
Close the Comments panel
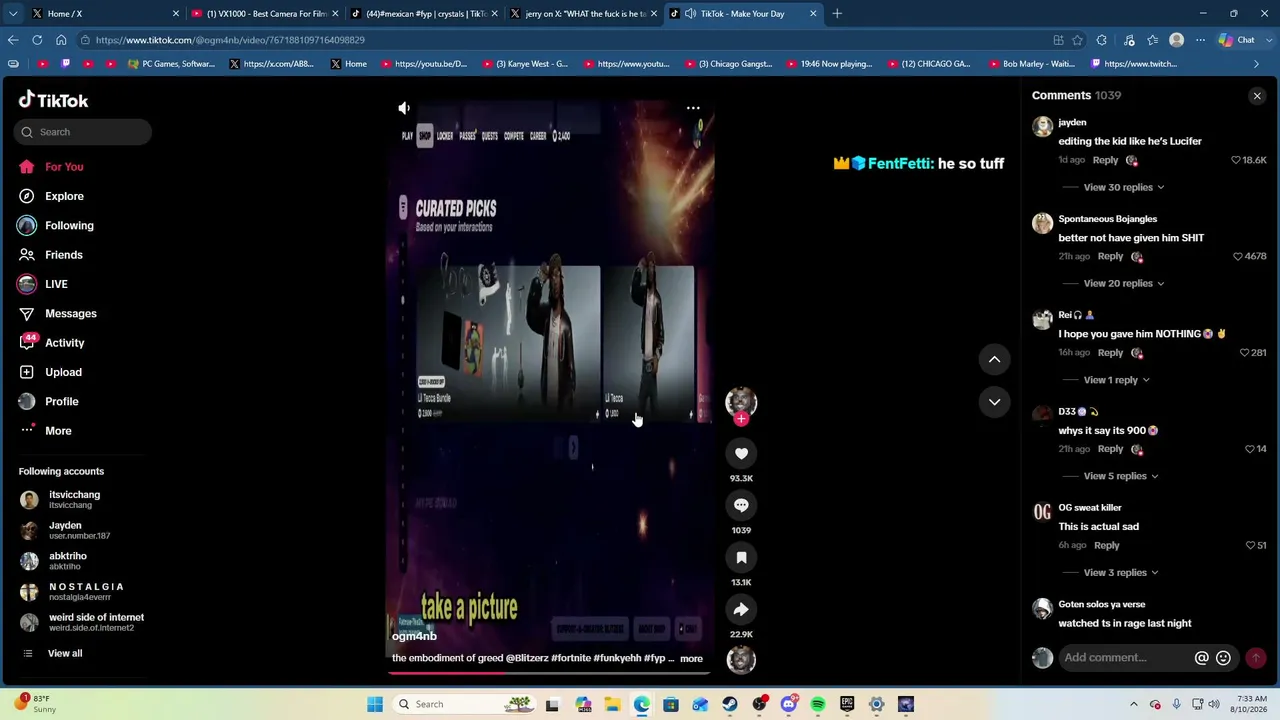tap(1257, 96)
